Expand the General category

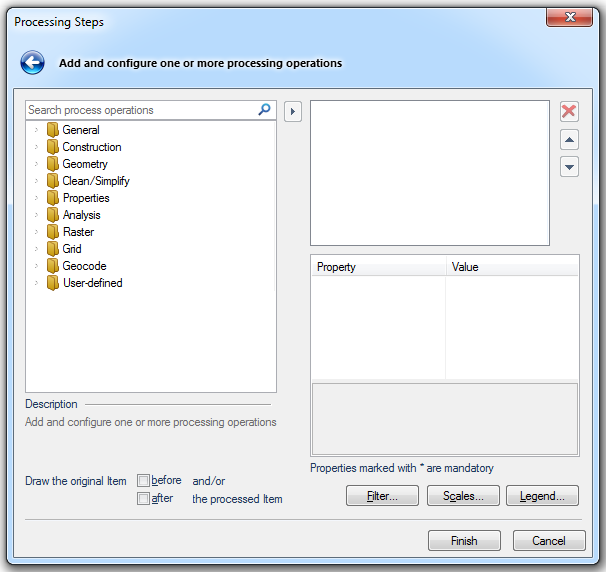pyautogui.click(x=36, y=130)
